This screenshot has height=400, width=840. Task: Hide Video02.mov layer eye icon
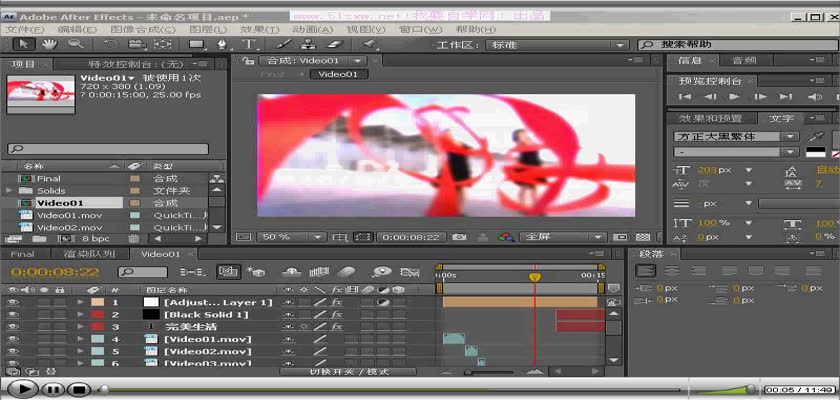point(11,351)
